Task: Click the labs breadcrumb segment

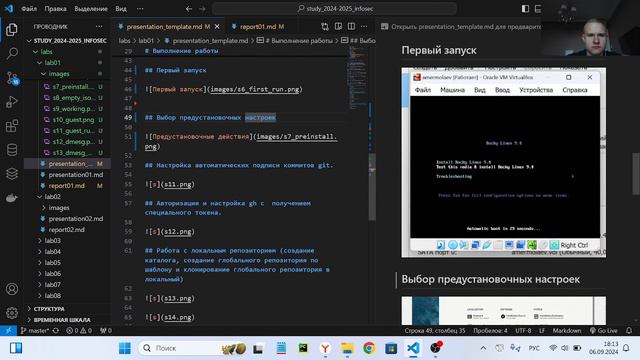Action: [x=124, y=41]
